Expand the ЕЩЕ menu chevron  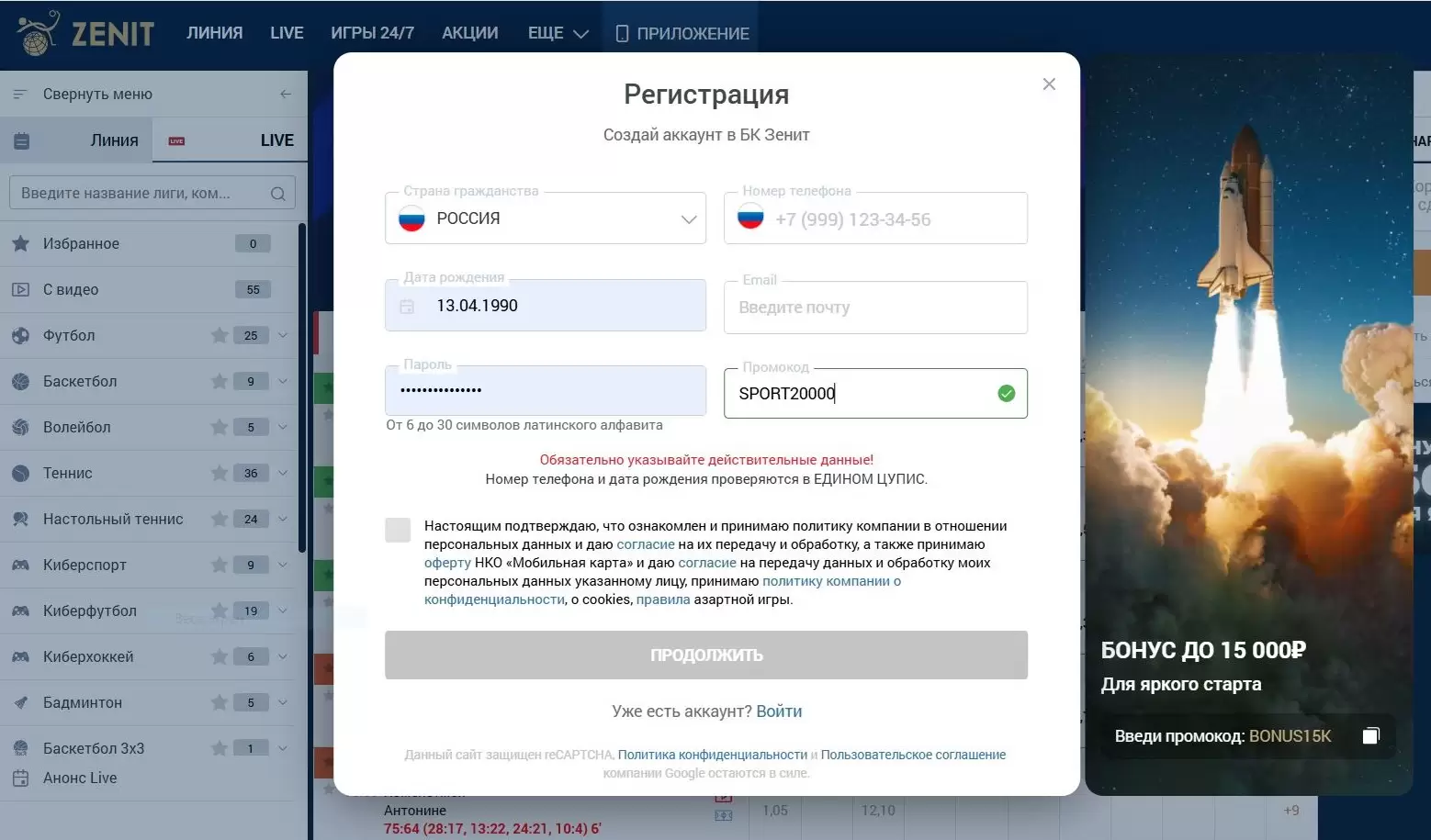tap(581, 33)
